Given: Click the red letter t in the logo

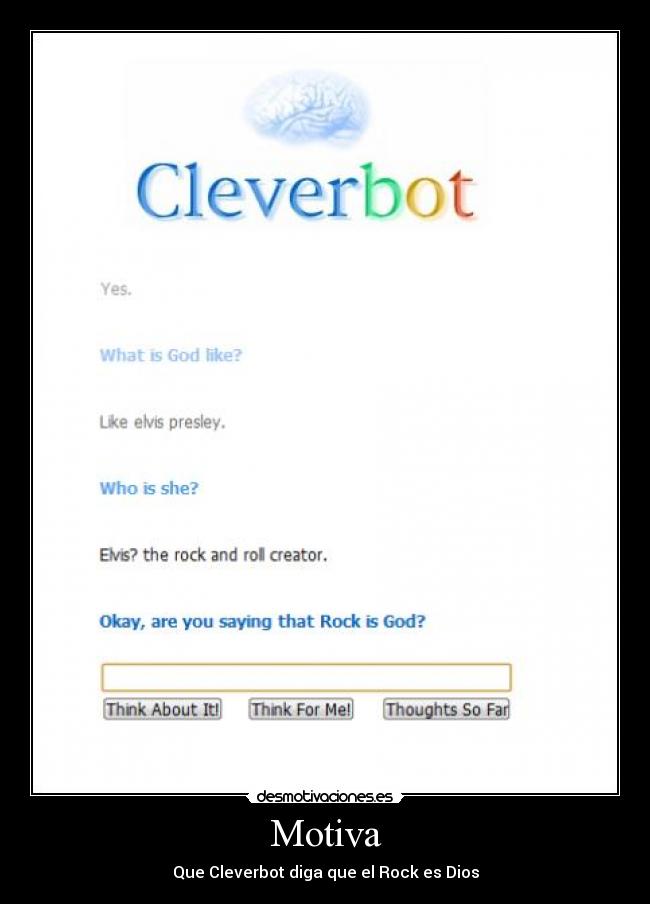Looking at the screenshot, I should [x=461, y=194].
